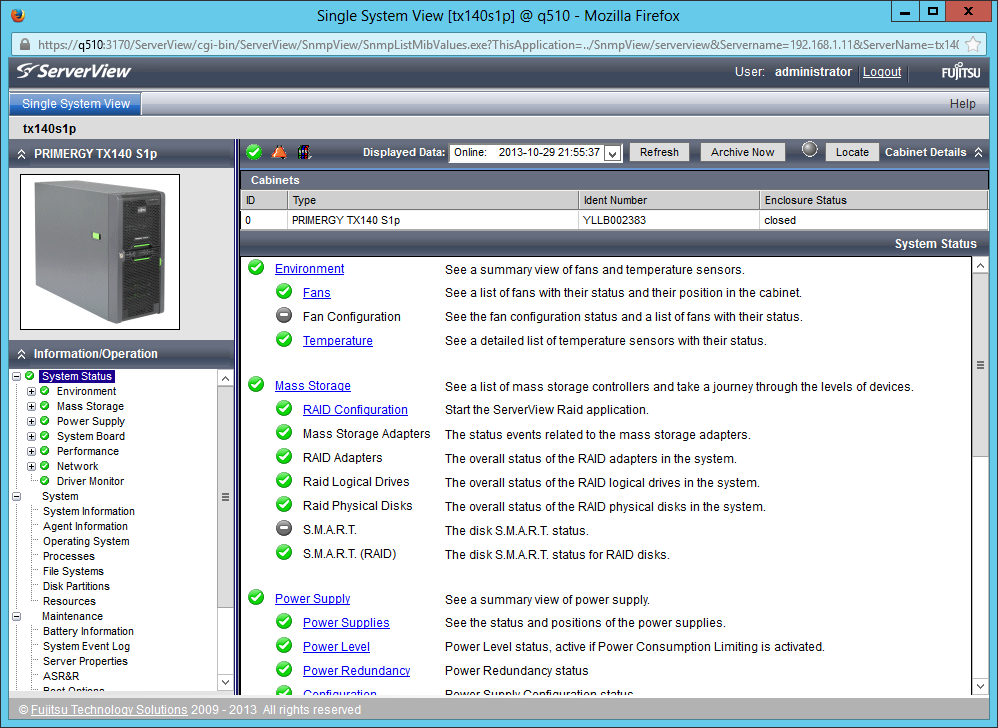Click the padlock icon in the address bar

[x=25, y=45]
